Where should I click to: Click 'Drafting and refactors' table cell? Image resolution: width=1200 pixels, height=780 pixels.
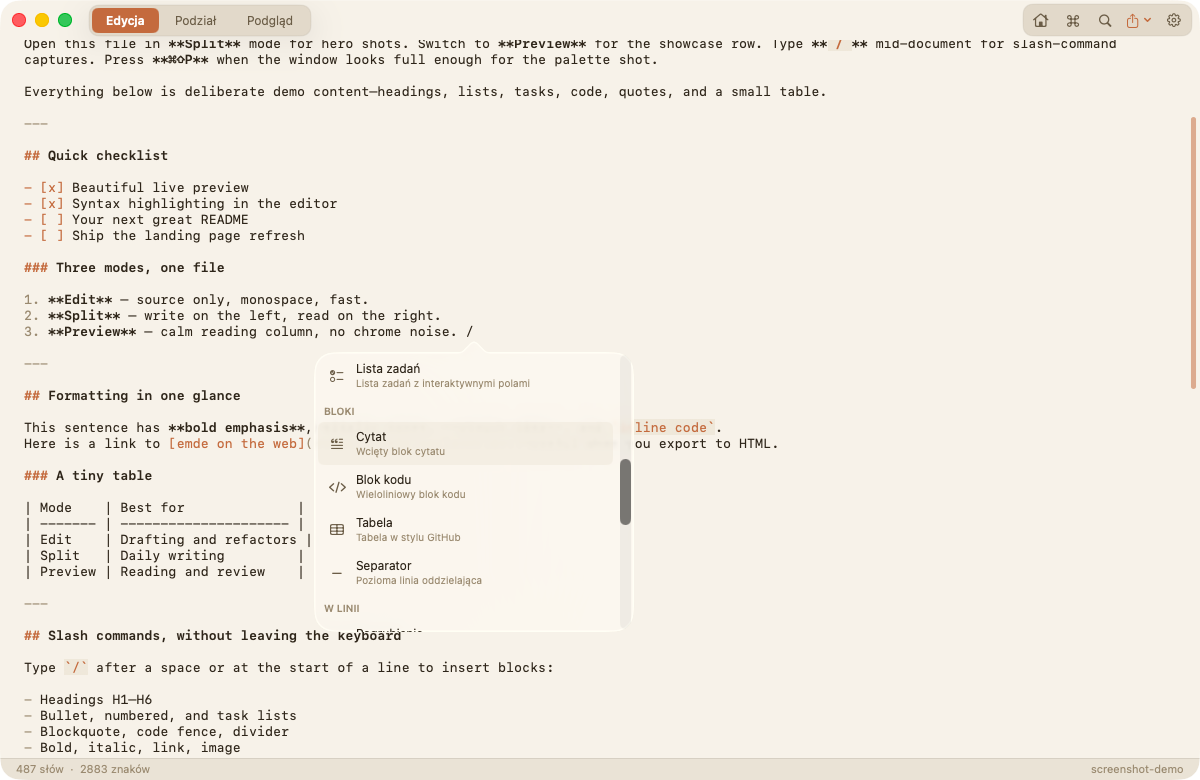pyautogui.click(x=208, y=539)
